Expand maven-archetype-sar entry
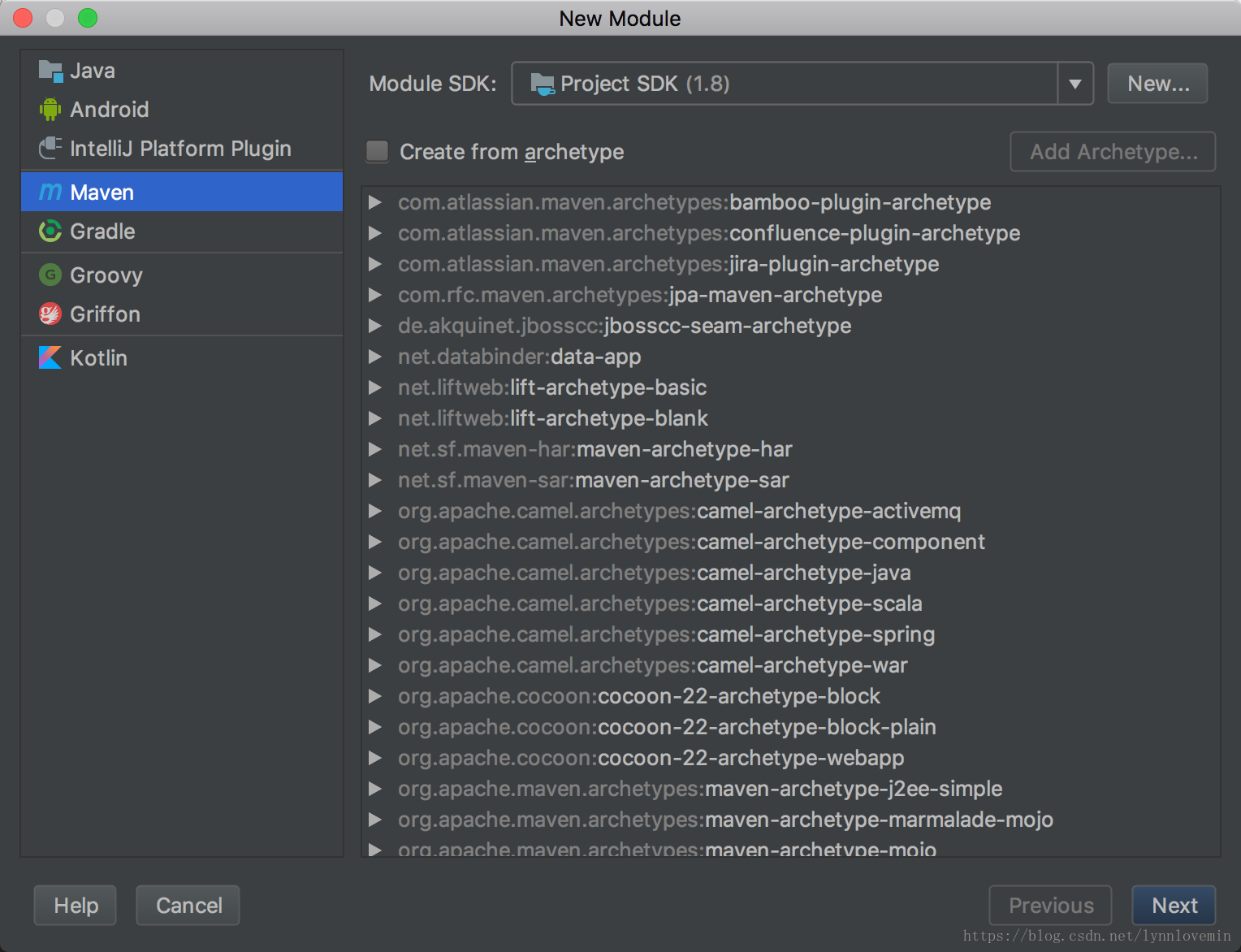 click(375, 480)
